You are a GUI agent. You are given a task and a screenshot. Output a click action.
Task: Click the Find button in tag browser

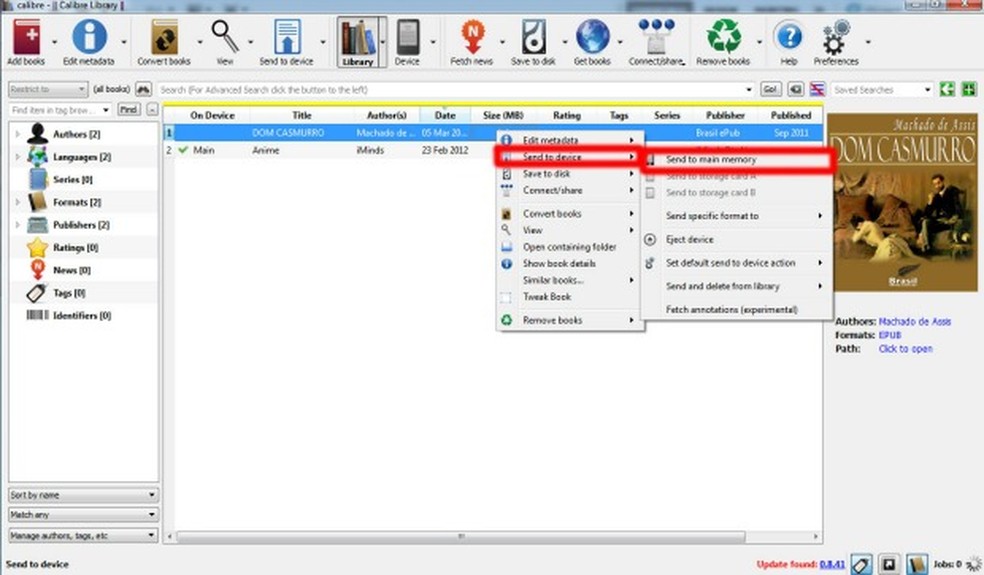click(x=129, y=109)
